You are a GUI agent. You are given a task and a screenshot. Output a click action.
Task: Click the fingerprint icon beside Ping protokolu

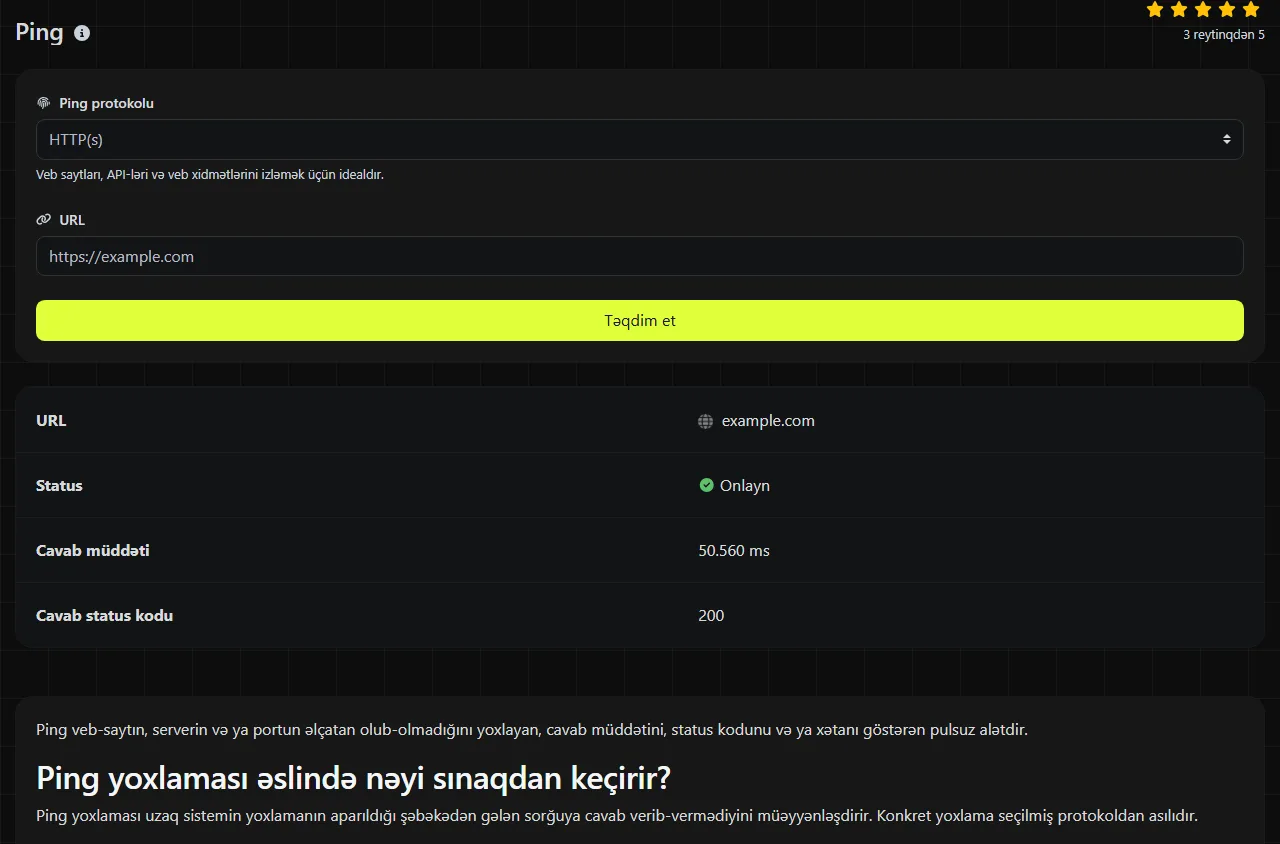coord(43,103)
